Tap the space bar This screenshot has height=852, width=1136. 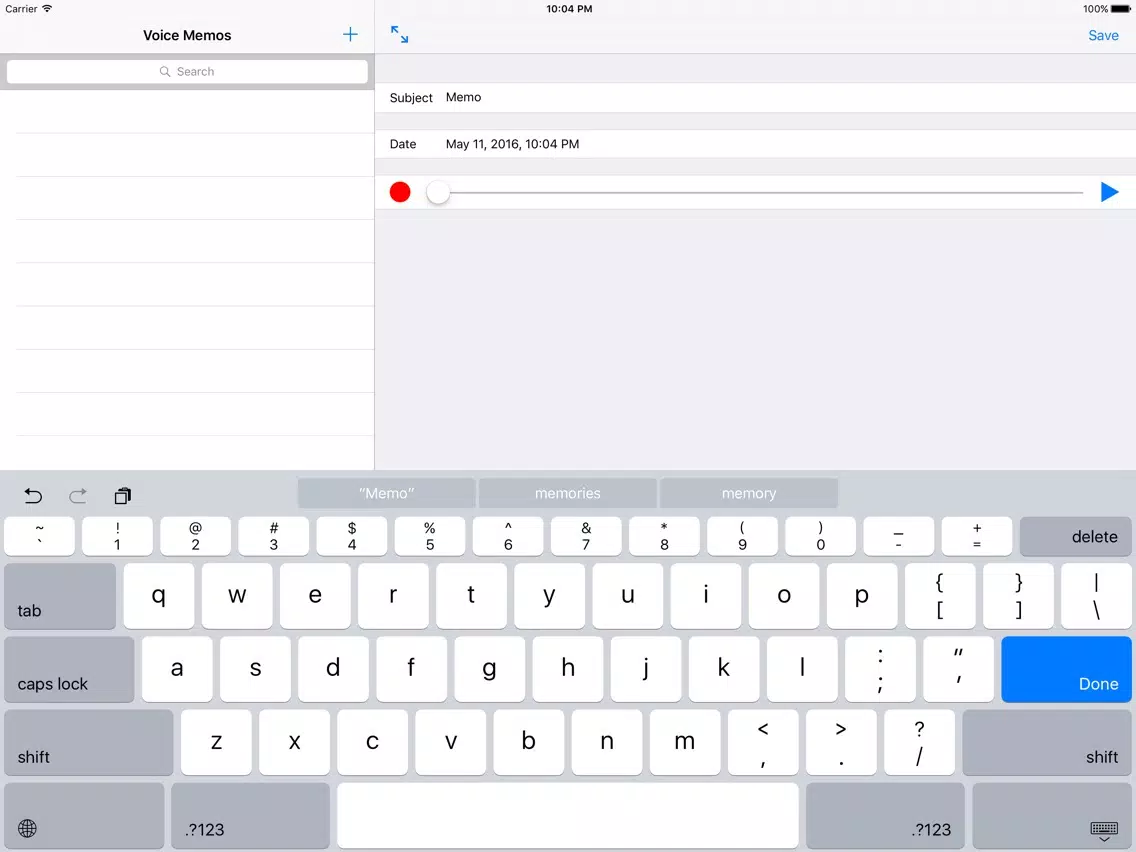click(568, 816)
